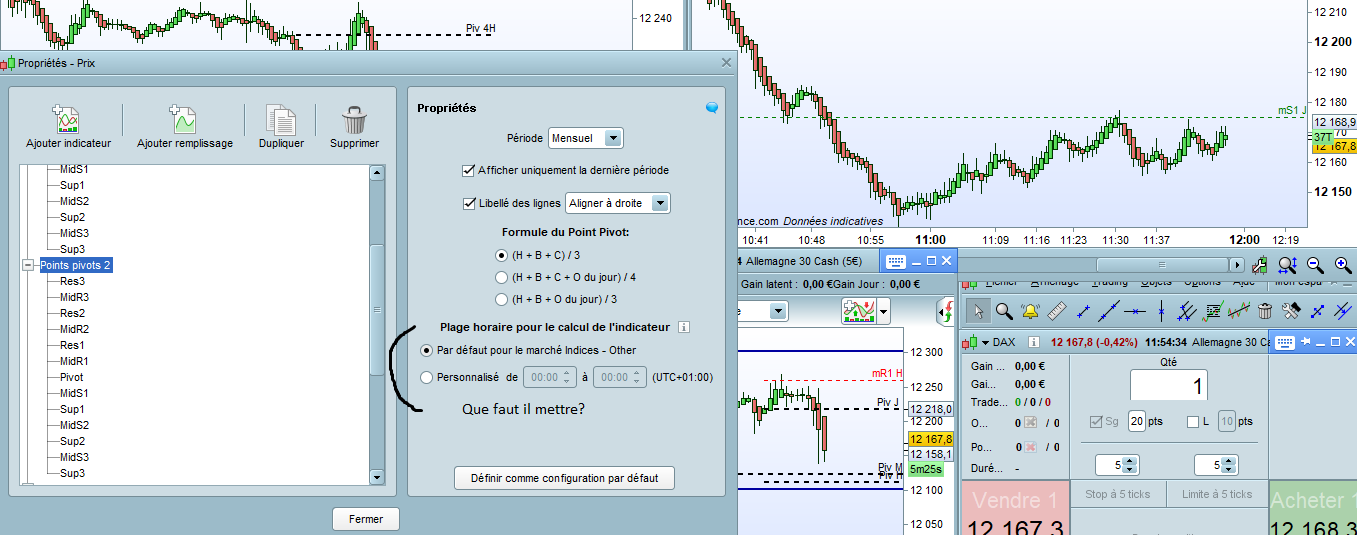Toggle Afficher uniquement la dernière période
This screenshot has width=1357, height=535.
click(469, 170)
